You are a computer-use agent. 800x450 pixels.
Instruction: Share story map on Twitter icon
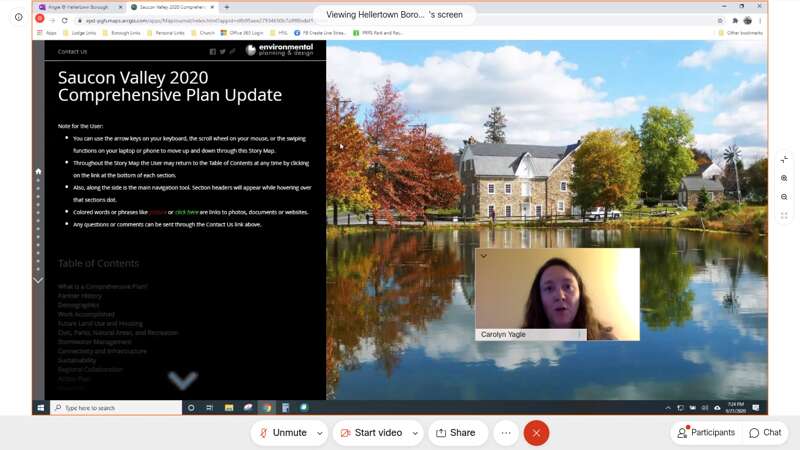(222, 52)
